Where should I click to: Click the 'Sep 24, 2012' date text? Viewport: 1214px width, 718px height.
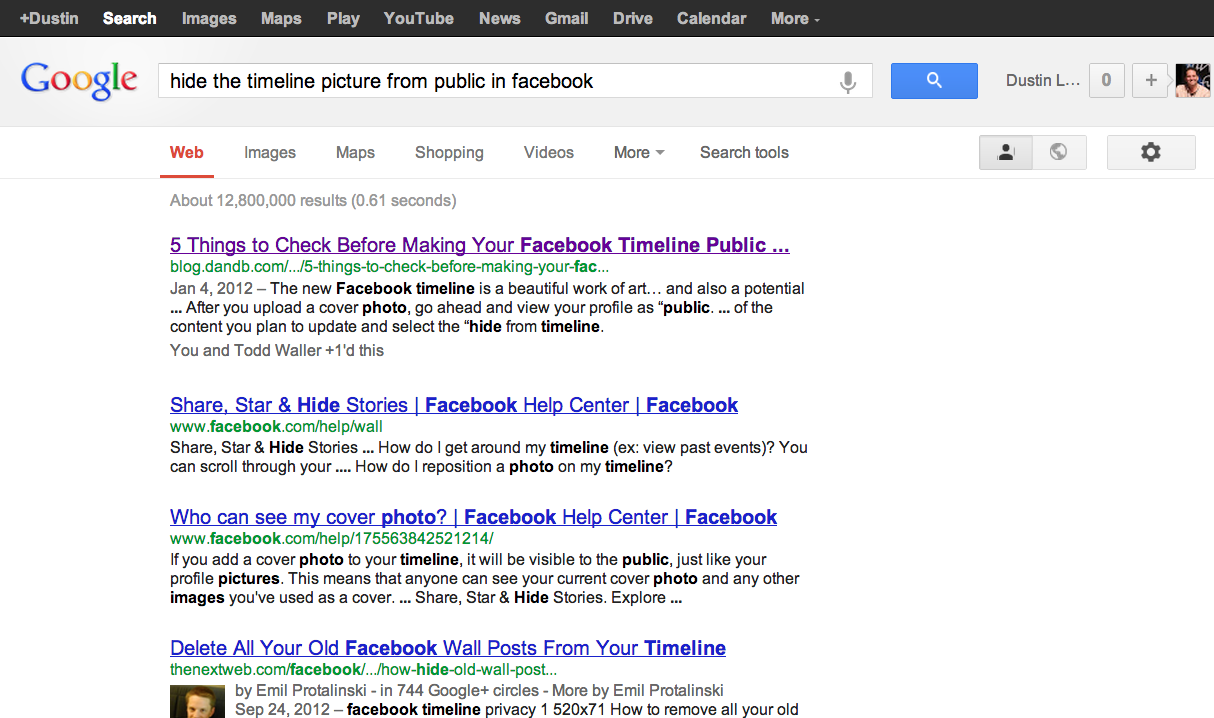pyautogui.click(x=283, y=710)
